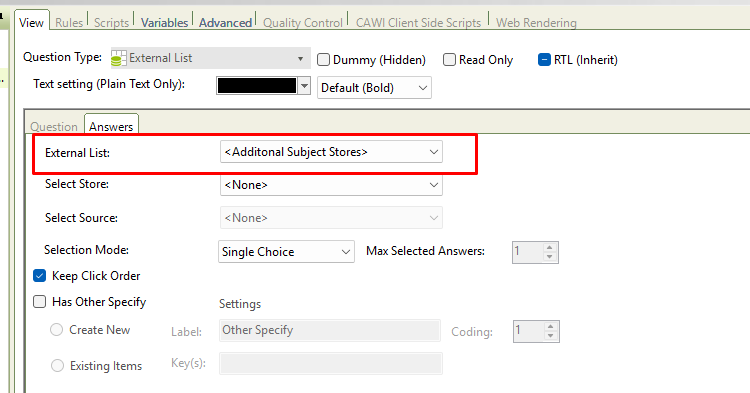Expand the Default (Bold) font style dropdown

coord(374,88)
